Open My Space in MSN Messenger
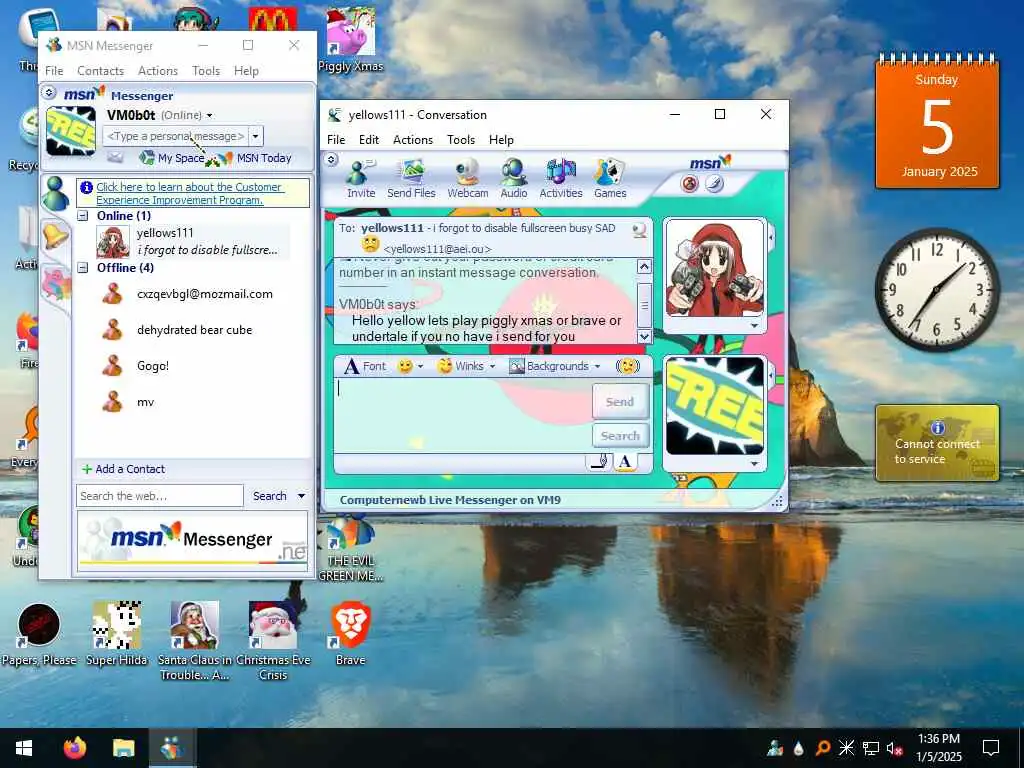The width and height of the screenshot is (1024, 768). (x=172, y=157)
